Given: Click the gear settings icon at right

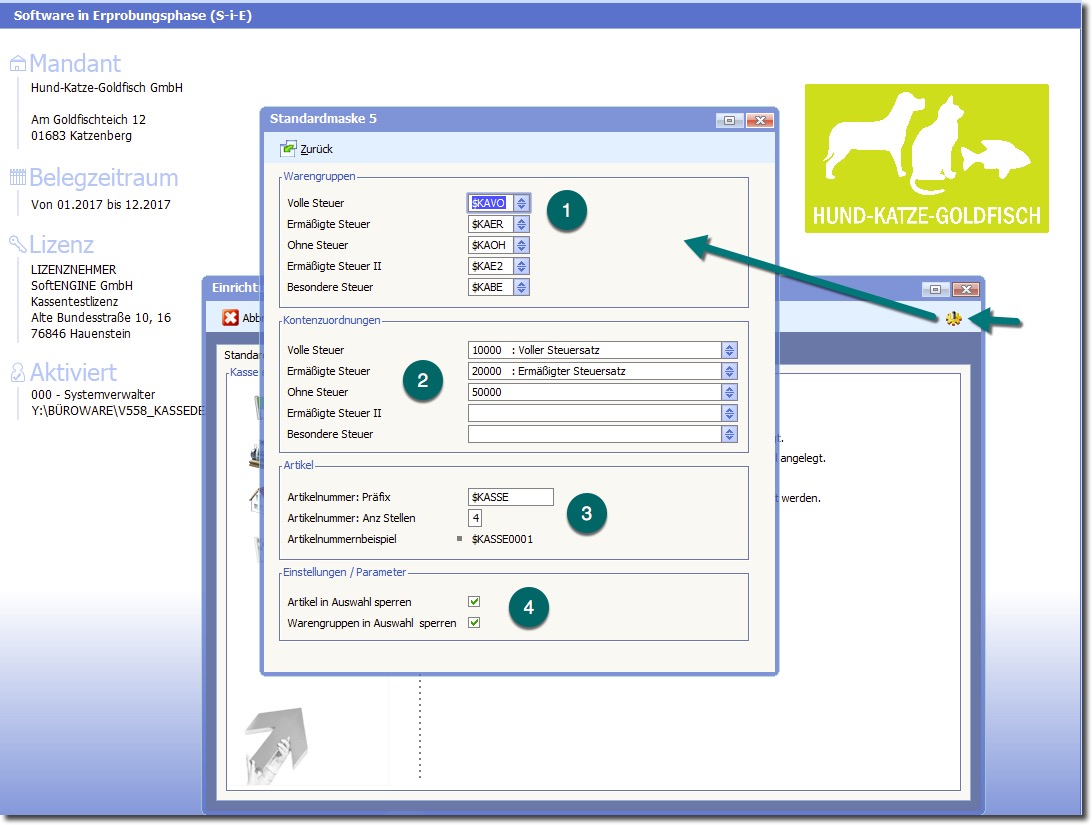Looking at the screenshot, I should click(x=953, y=319).
